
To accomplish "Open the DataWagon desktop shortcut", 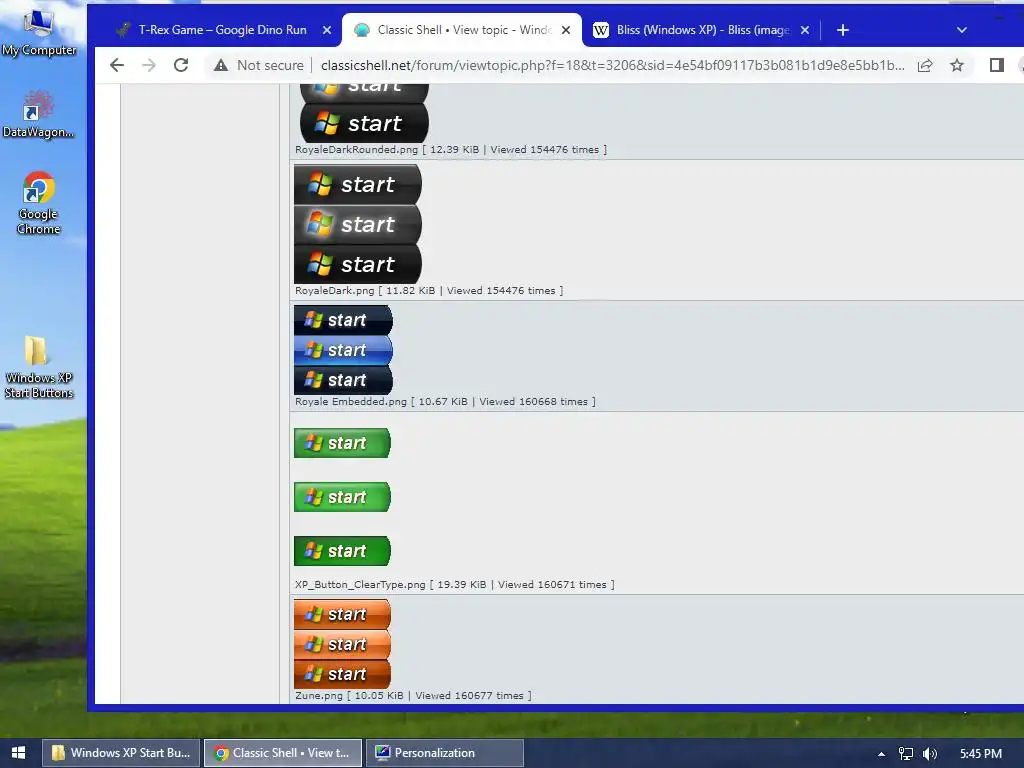I will click(x=39, y=115).
